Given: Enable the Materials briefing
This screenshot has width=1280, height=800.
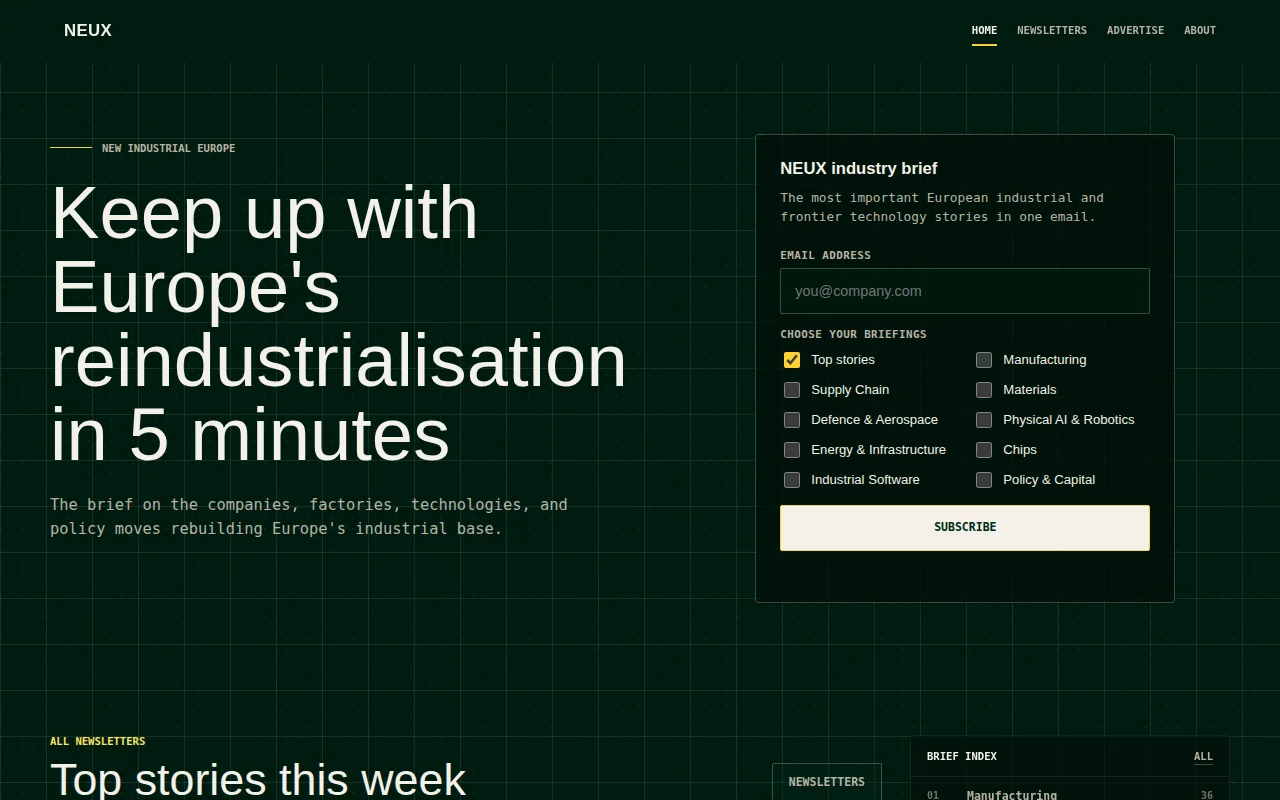Looking at the screenshot, I should point(984,390).
